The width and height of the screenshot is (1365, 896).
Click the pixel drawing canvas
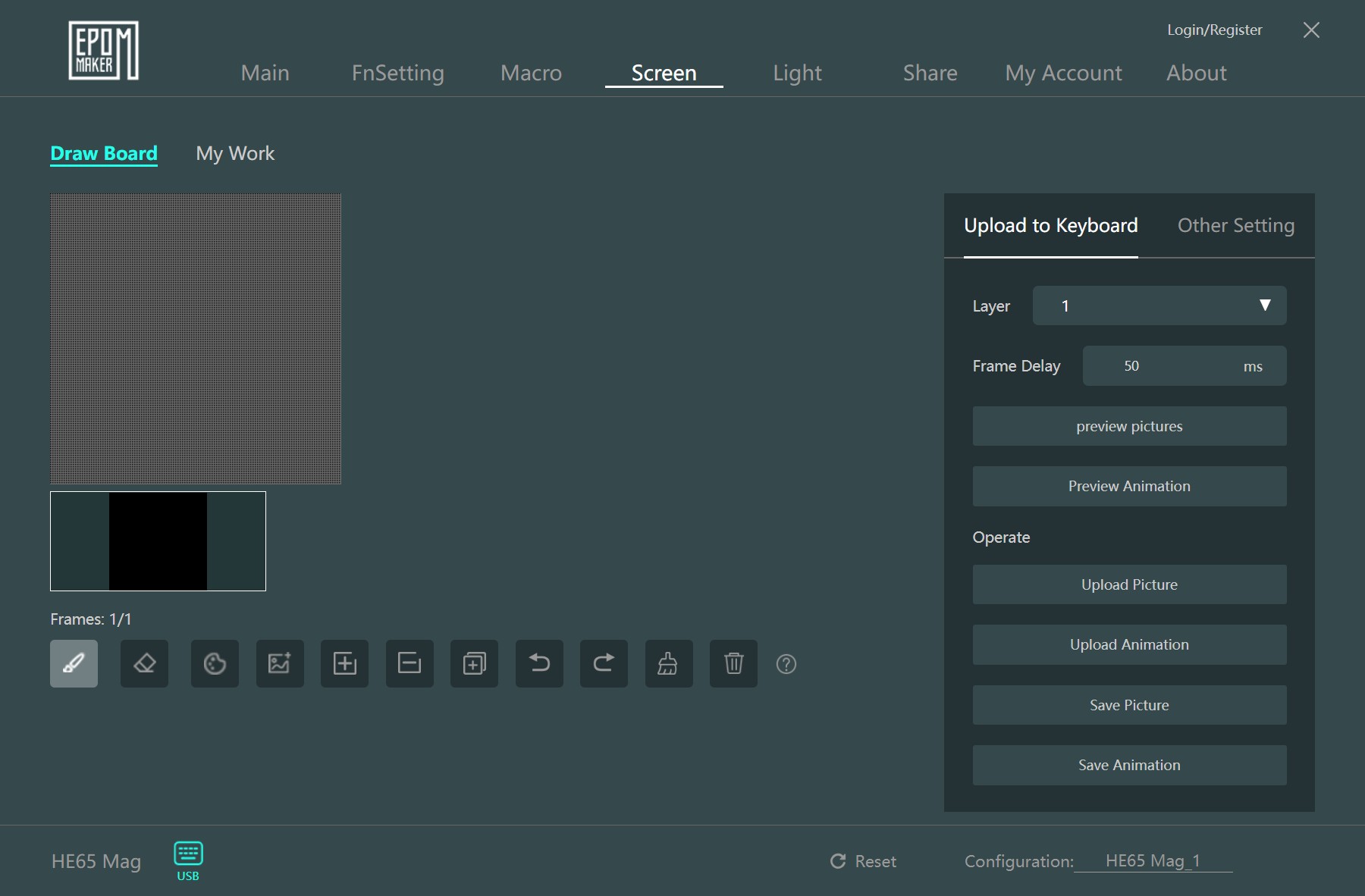pyautogui.click(x=196, y=339)
